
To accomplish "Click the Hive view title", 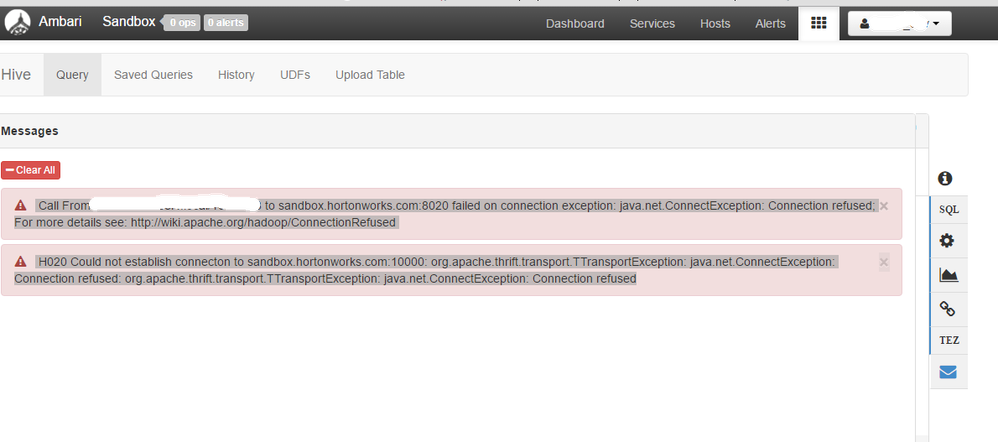I will click(16, 75).
